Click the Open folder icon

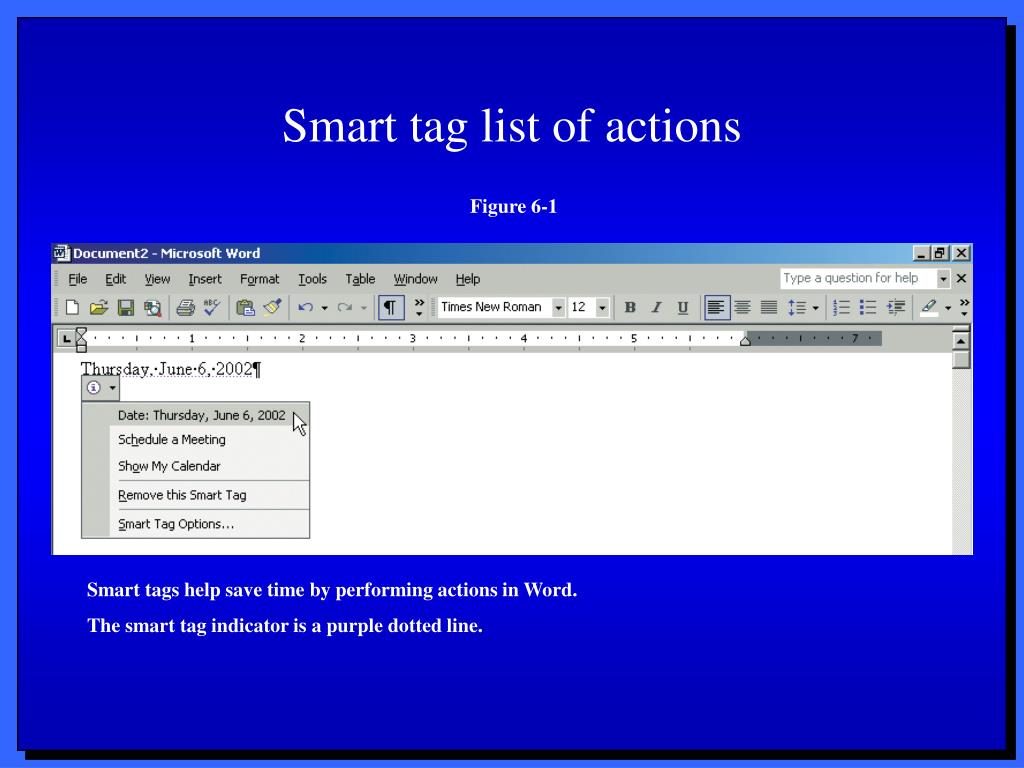click(x=99, y=308)
